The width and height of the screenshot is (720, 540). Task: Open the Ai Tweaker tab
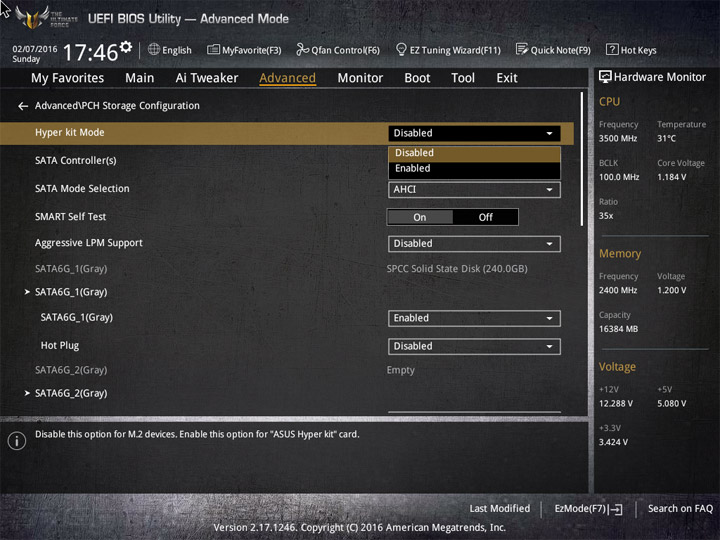point(207,78)
